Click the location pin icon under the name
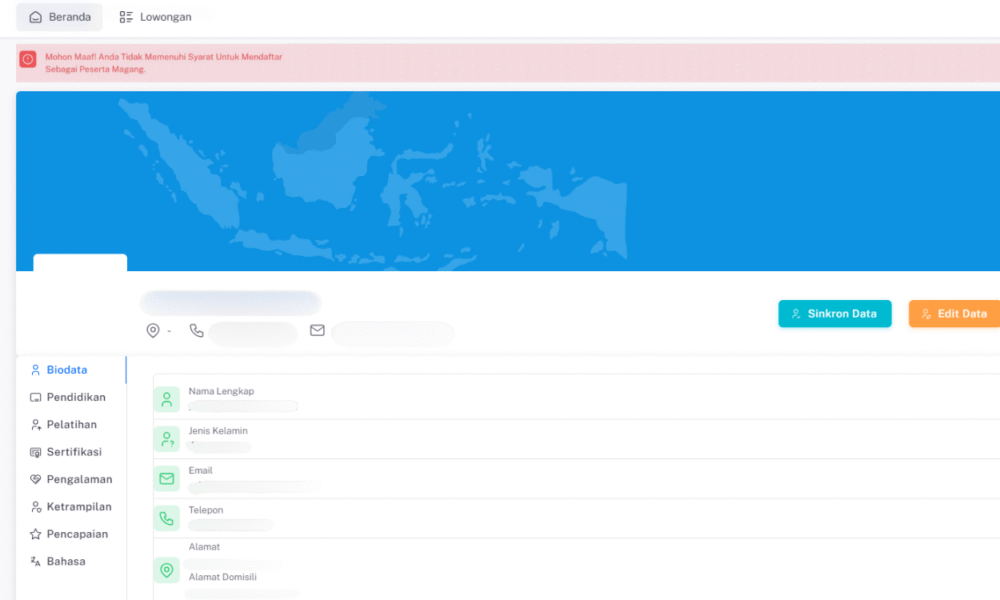Image resolution: width=1000 pixels, height=600 pixels. [153, 330]
